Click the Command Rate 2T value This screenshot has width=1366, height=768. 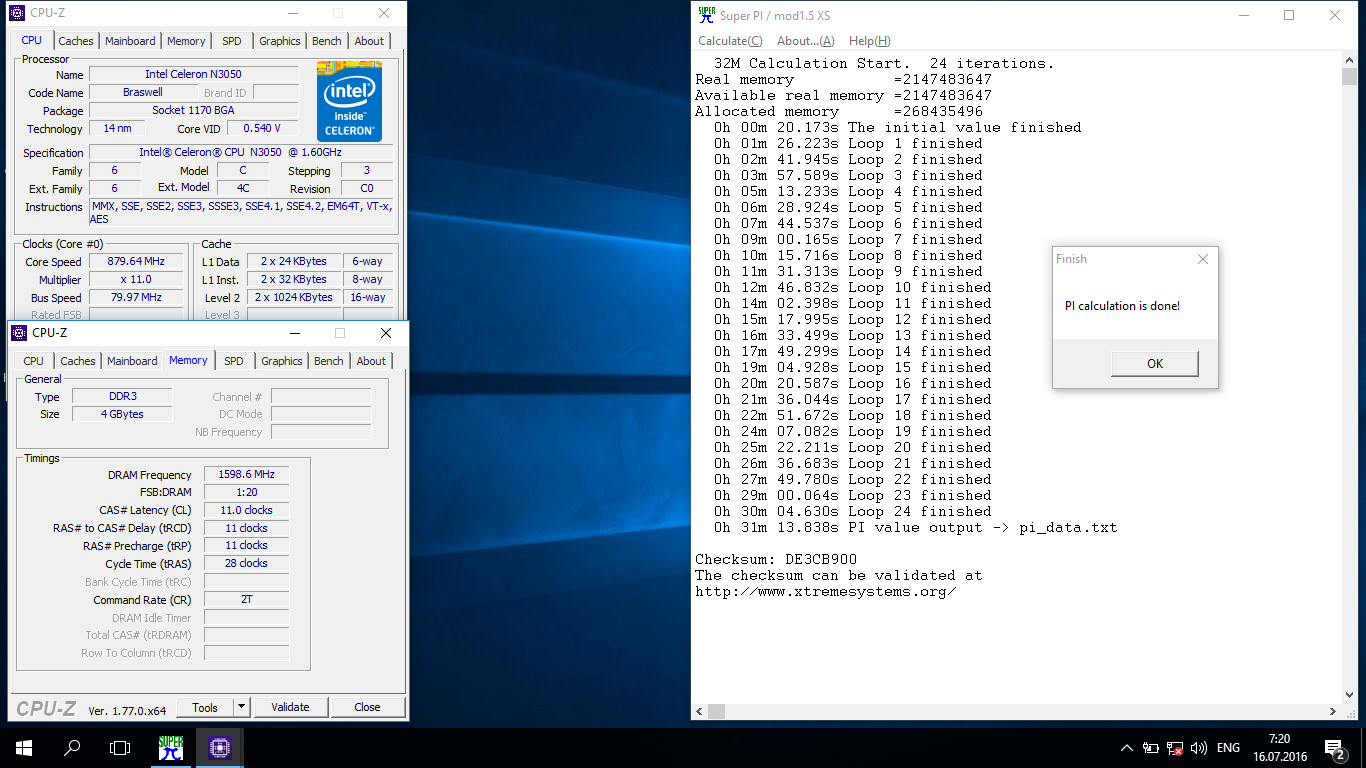(246, 599)
